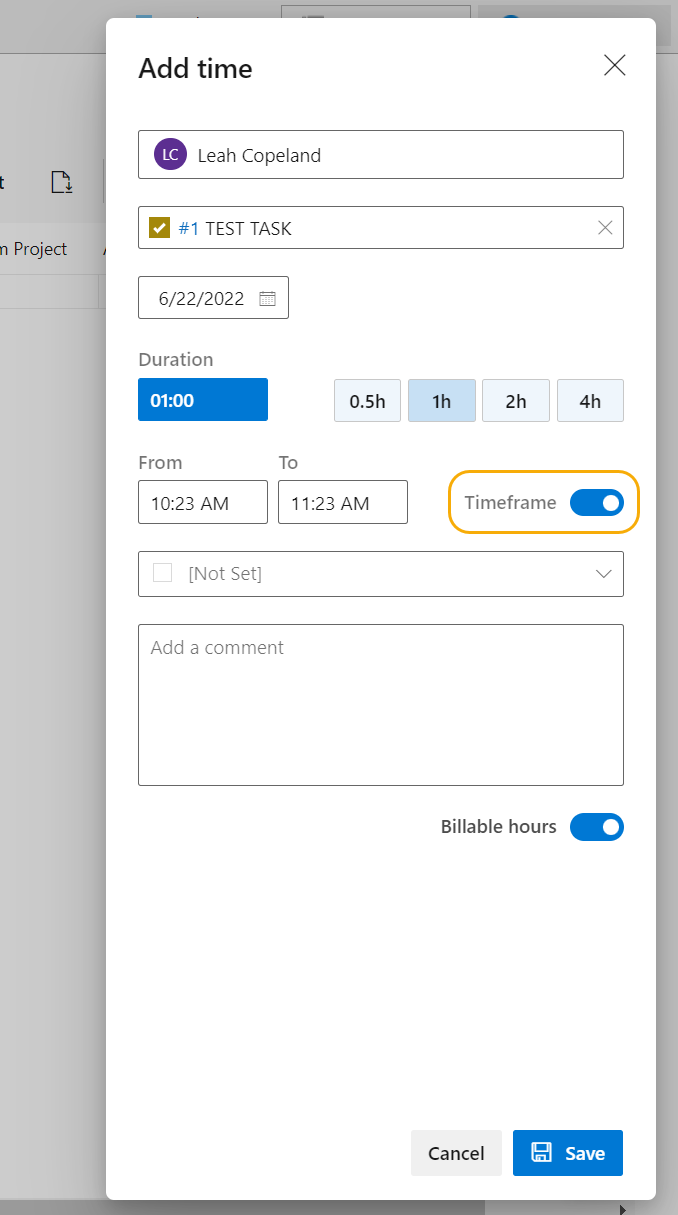
Task: Open the Leah Copeland user selector
Action: (381, 155)
